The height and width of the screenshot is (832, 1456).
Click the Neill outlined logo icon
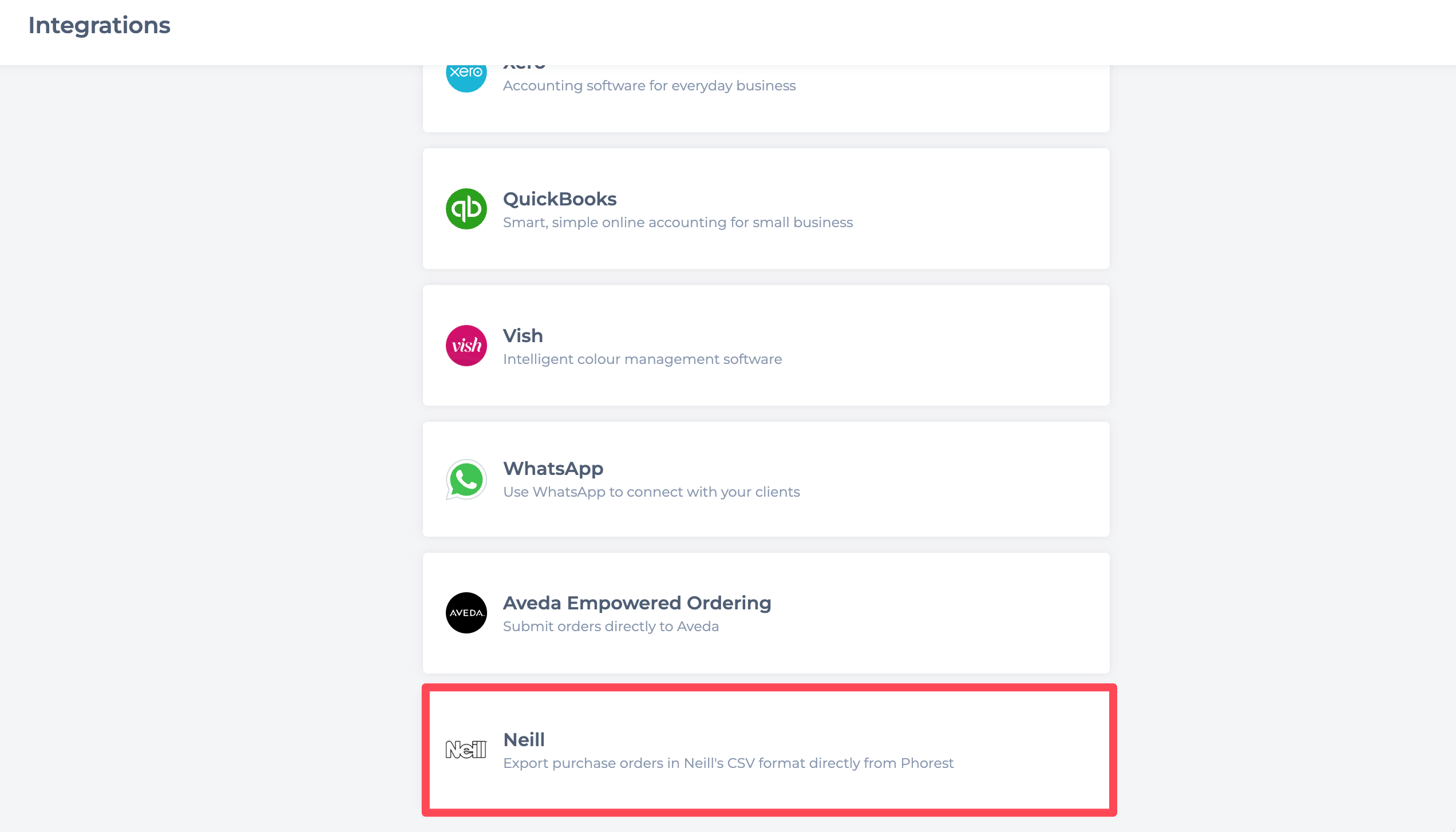[x=466, y=749]
